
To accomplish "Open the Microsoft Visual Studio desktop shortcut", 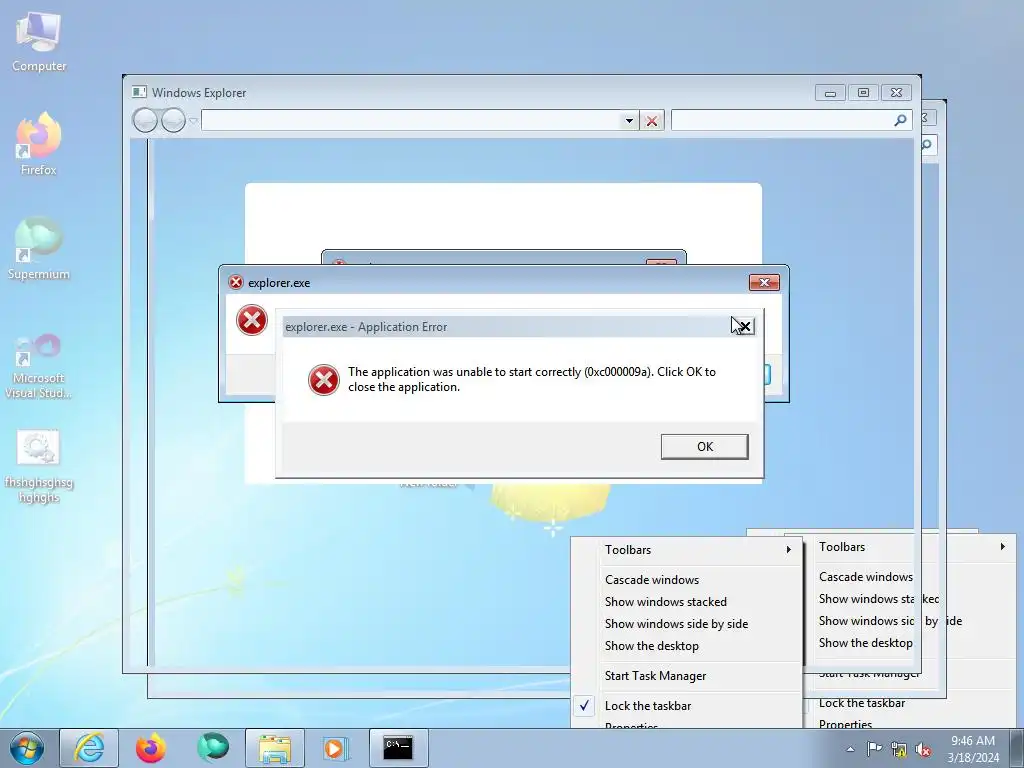I will point(39,366).
